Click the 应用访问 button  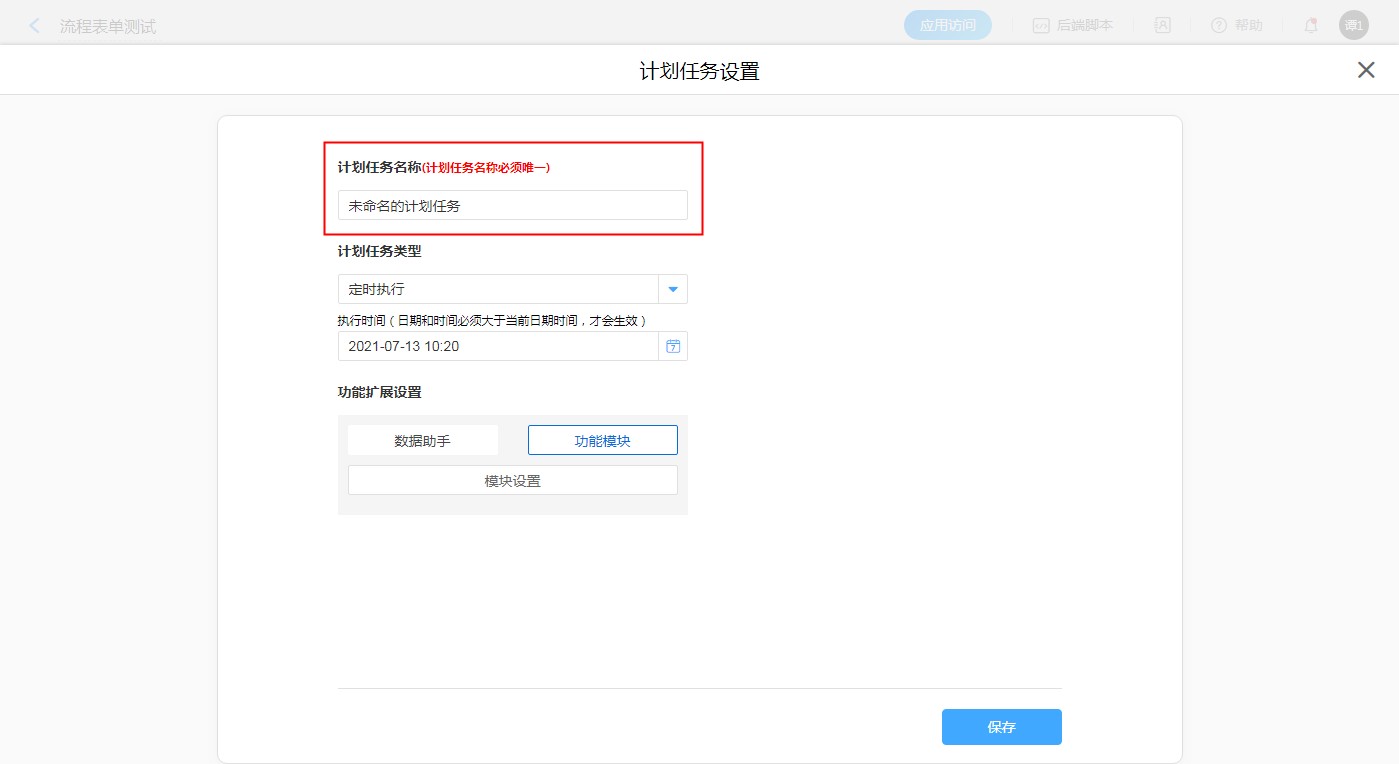947,26
